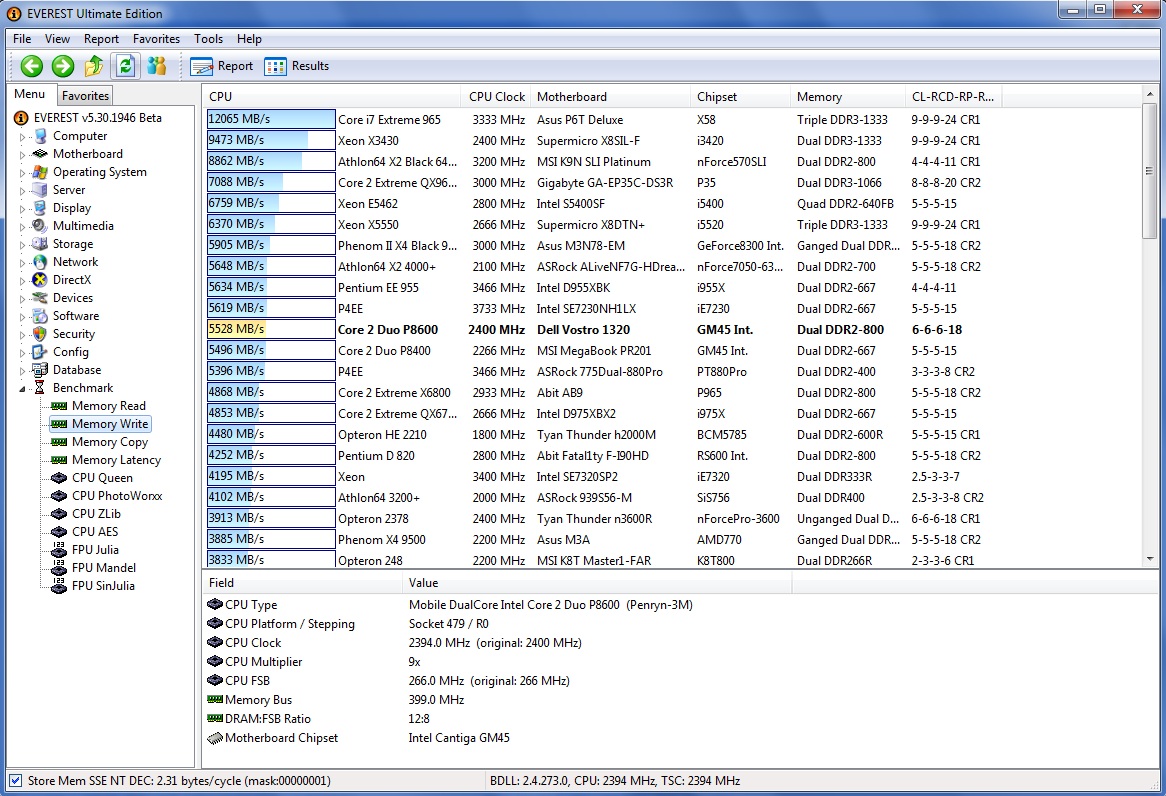Click the results list scroll down arrow
Viewport: 1166px width, 796px height.
point(1150,558)
